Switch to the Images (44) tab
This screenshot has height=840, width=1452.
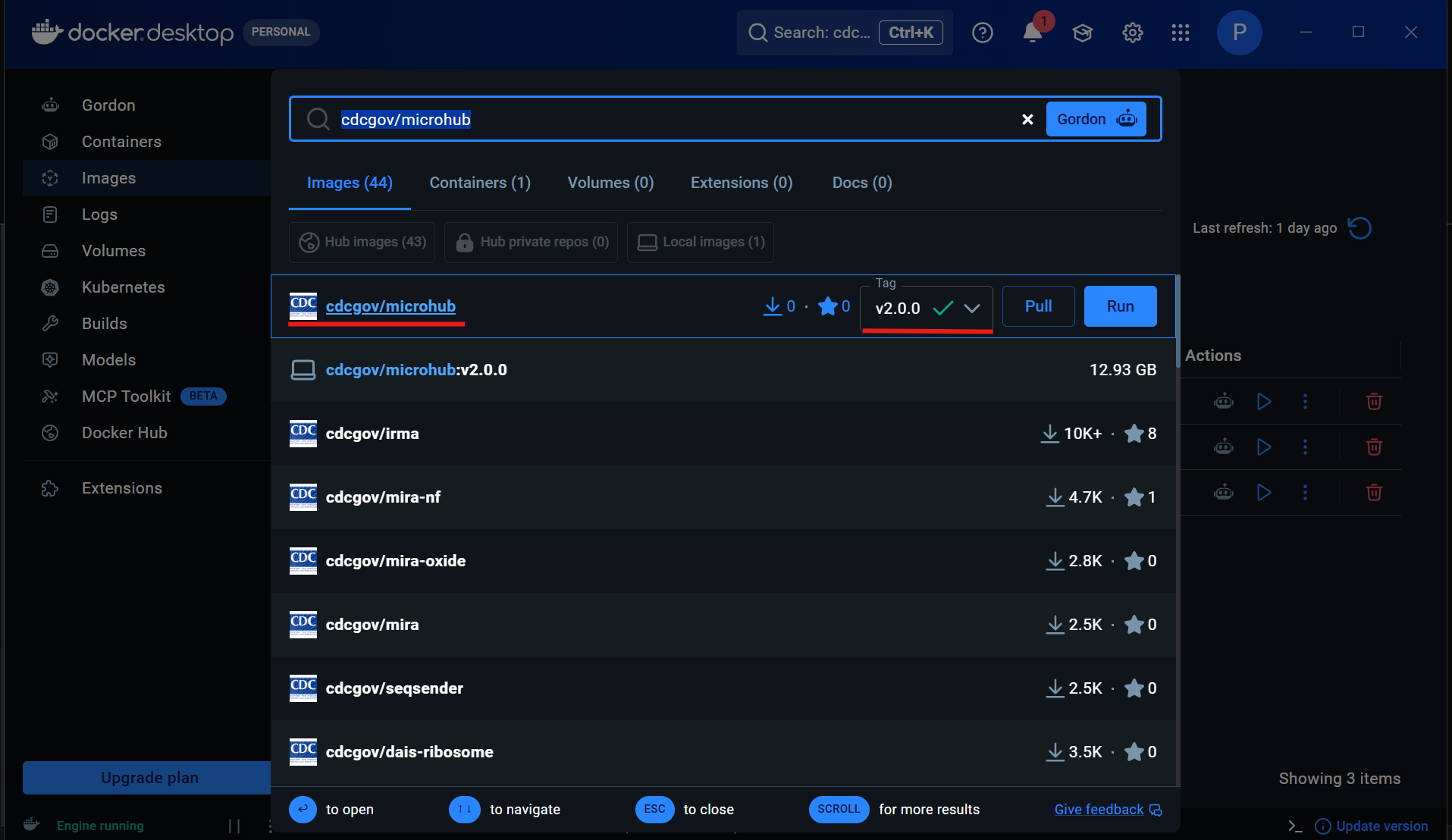tap(350, 183)
